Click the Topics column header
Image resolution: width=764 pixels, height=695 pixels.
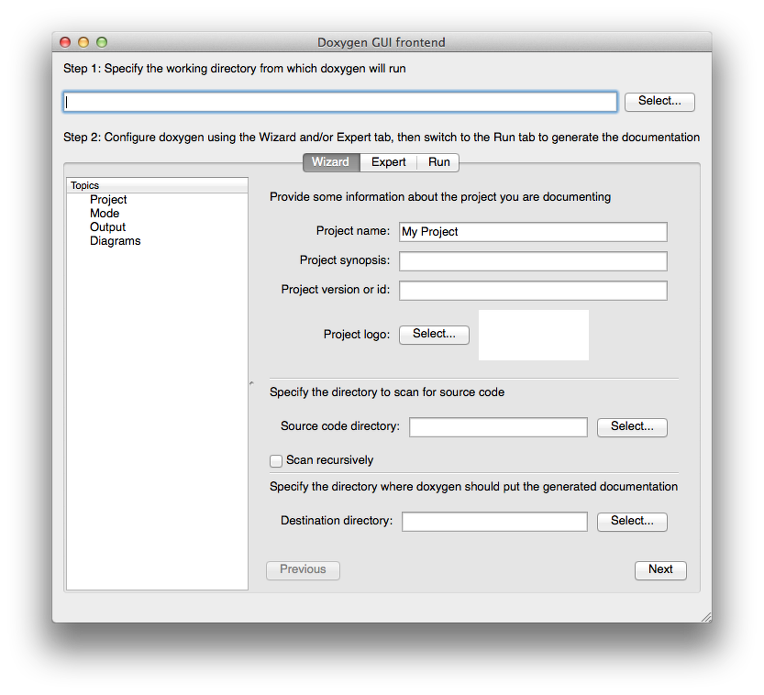point(157,185)
